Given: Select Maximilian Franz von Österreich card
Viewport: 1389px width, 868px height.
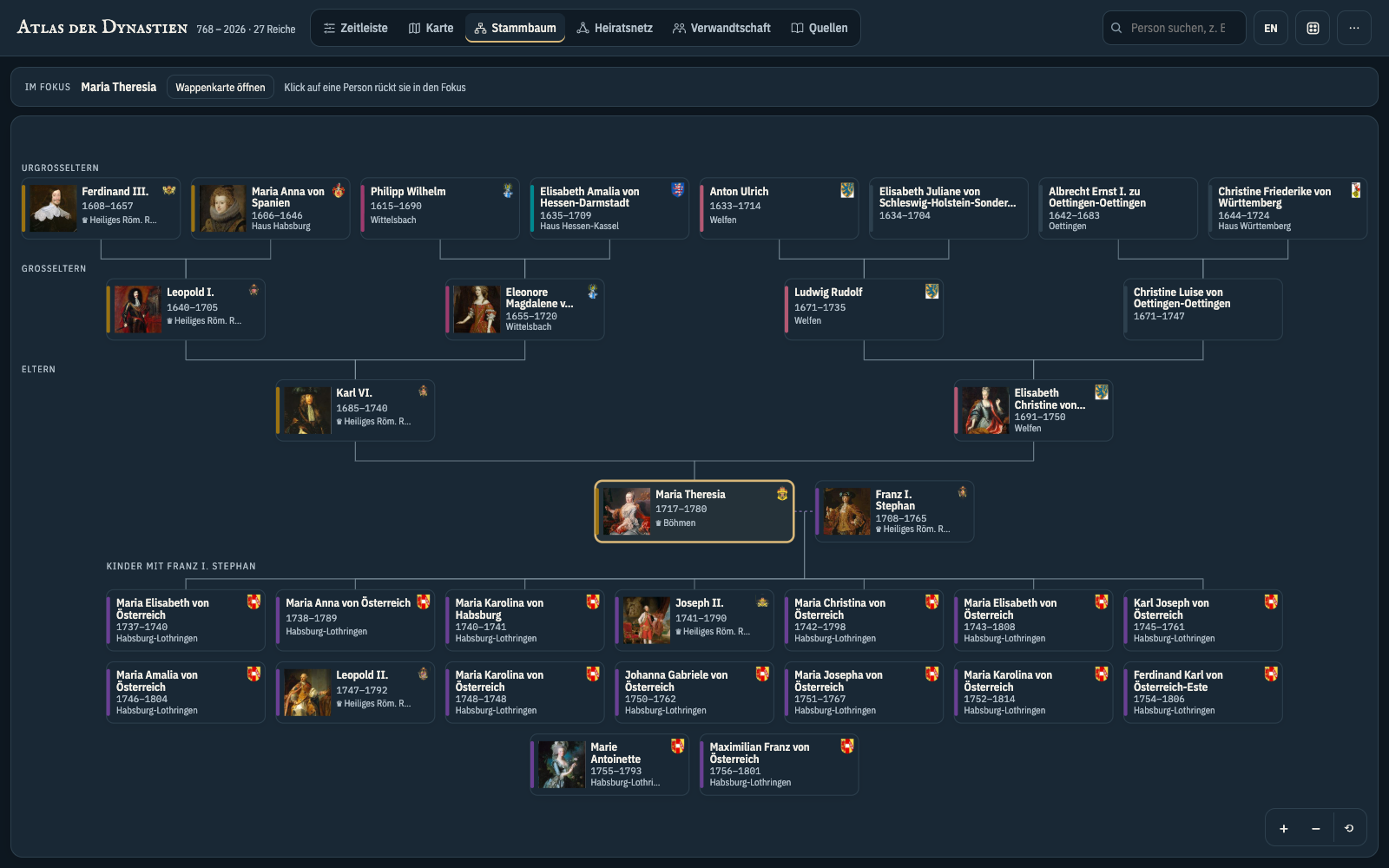Looking at the screenshot, I should point(779,765).
